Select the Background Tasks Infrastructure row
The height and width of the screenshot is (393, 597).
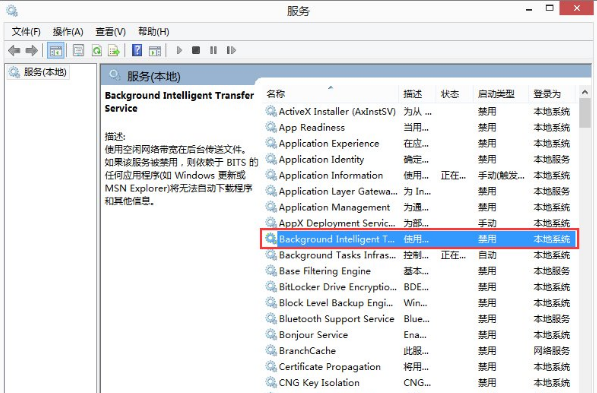click(420, 255)
